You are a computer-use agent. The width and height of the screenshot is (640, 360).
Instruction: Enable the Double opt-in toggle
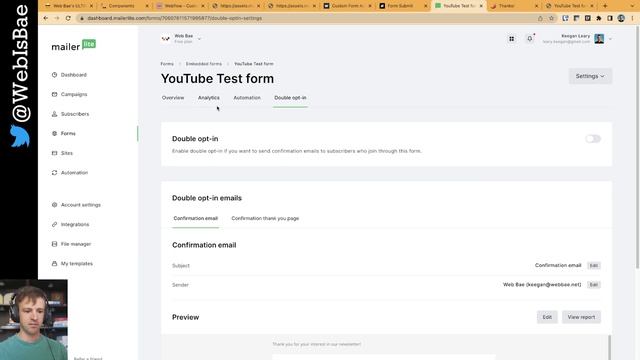[593, 139]
